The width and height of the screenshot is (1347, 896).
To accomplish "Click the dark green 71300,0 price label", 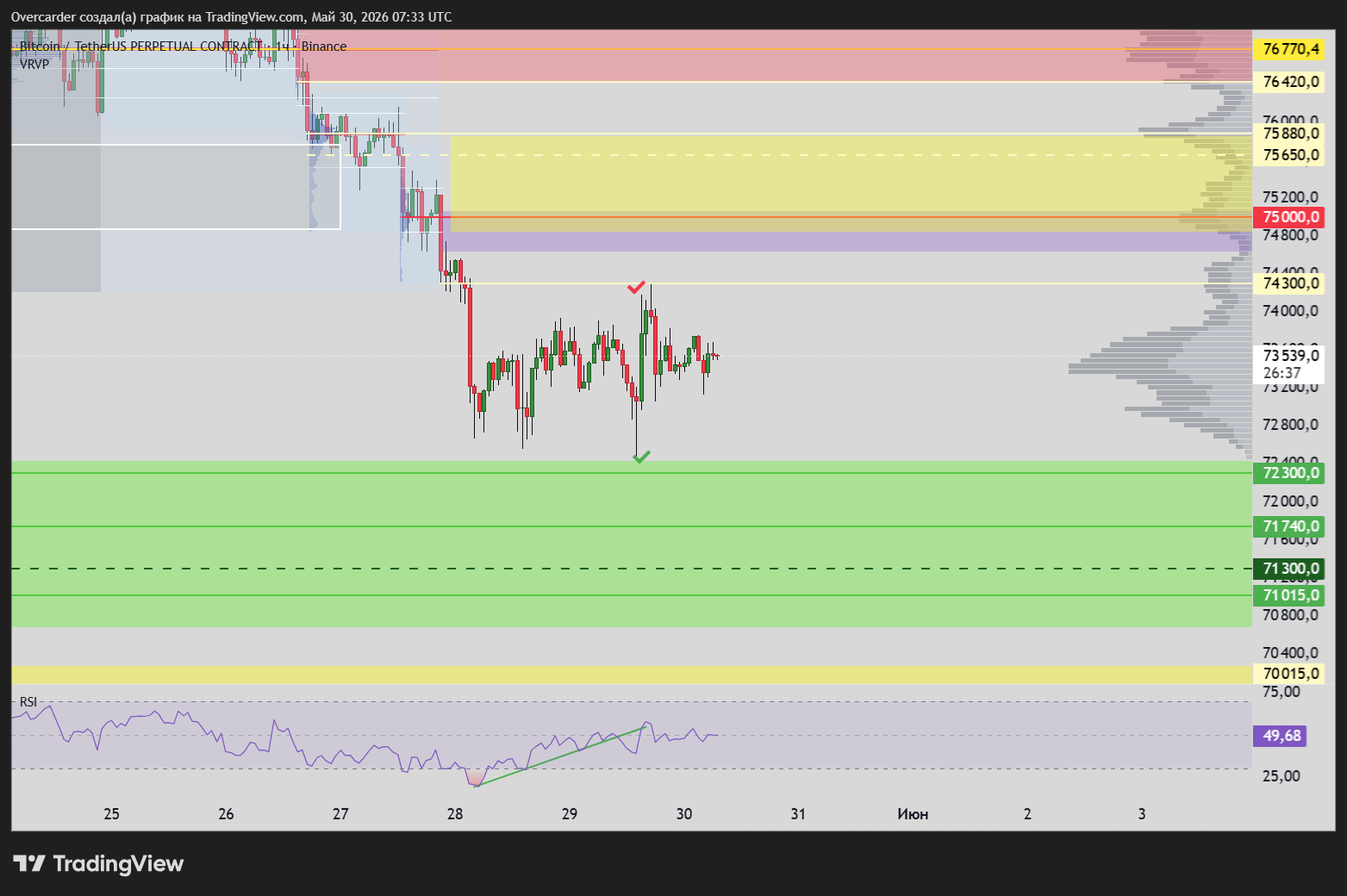I will click(1289, 569).
